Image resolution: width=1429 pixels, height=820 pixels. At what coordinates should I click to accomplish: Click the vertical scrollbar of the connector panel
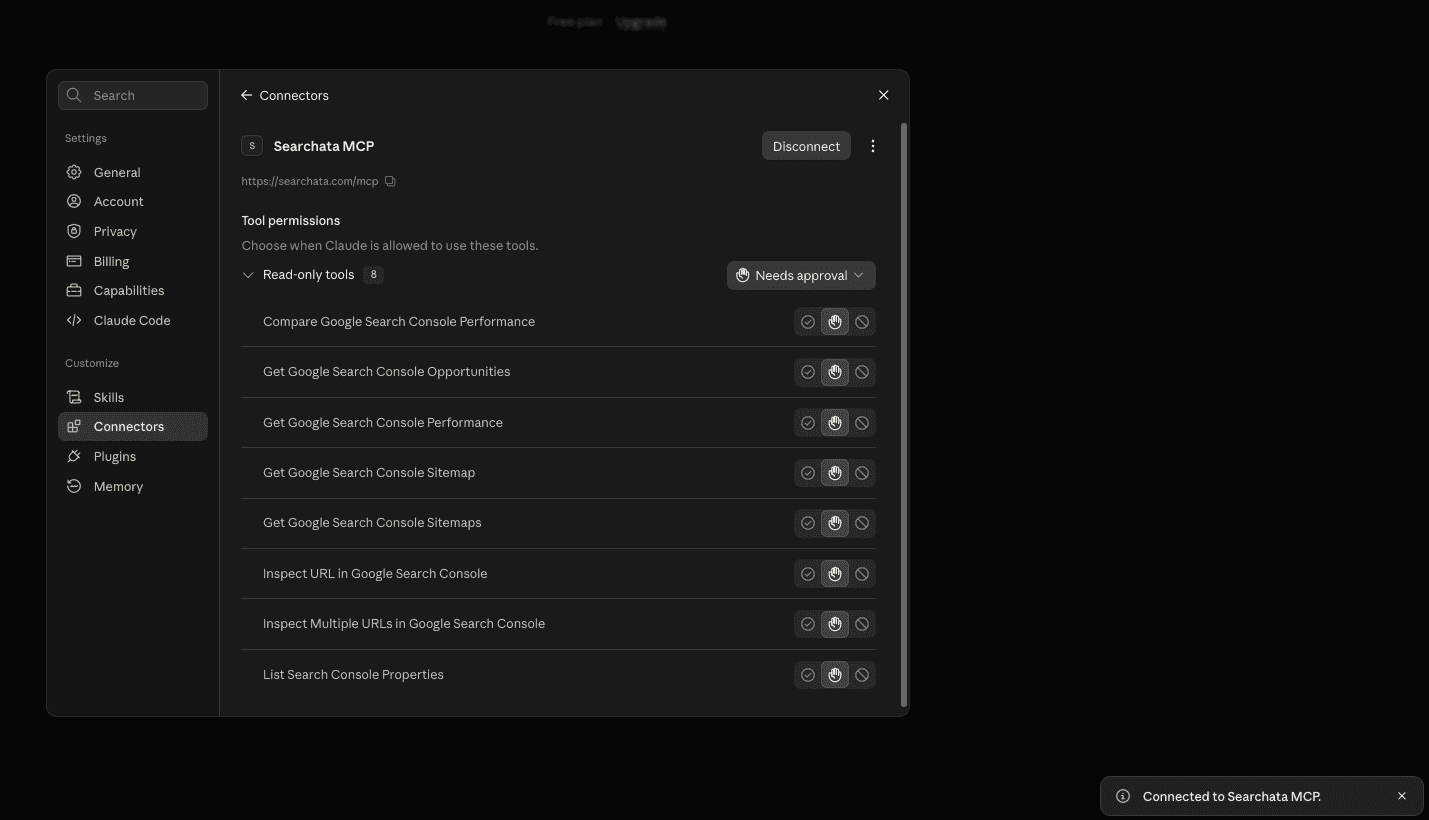pyautogui.click(x=904, y=415)
